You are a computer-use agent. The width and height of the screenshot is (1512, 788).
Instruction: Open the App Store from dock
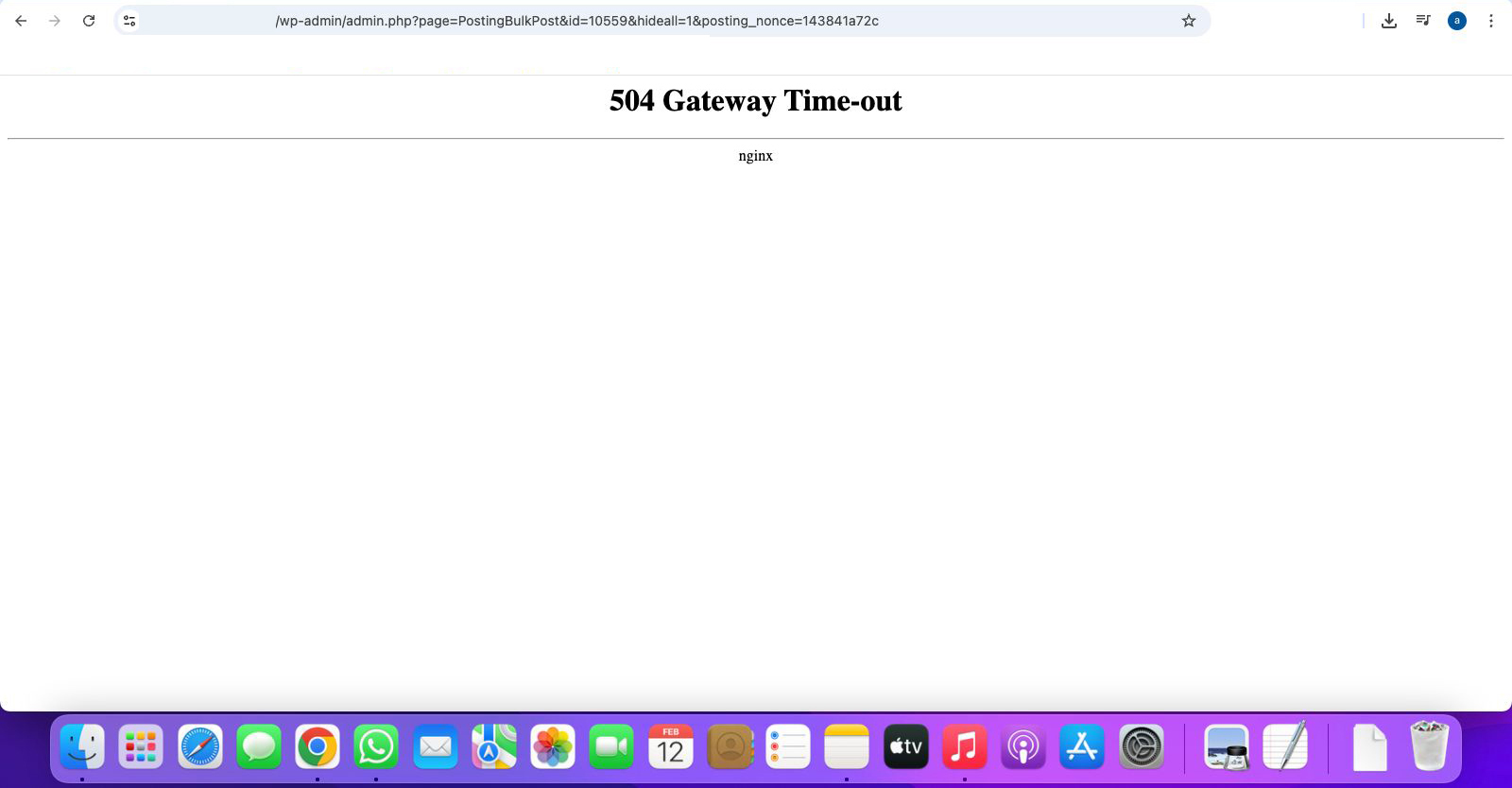[x=1082, y=747]
